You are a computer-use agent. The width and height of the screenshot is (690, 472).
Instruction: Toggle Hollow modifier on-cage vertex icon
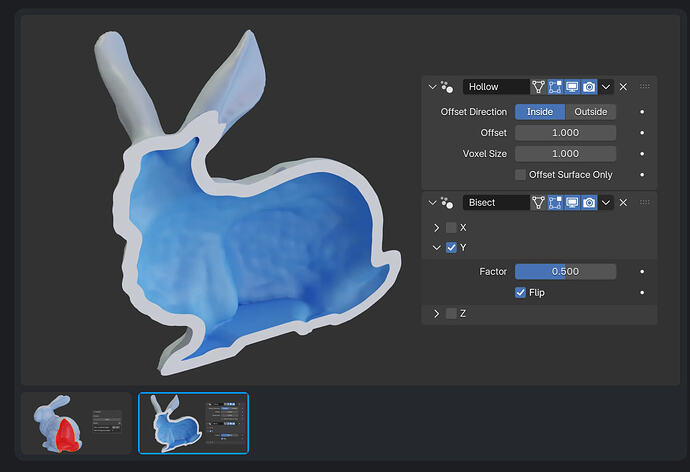click(x=538, y=87)
